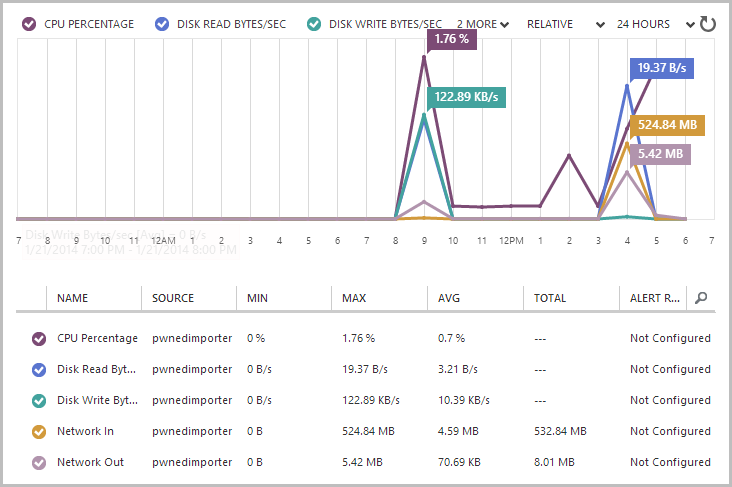Image resolution: width=732 pixels, height=487 pixels.
Task: Click the 0.7 % average value
Action: click(x=451, y=338)
